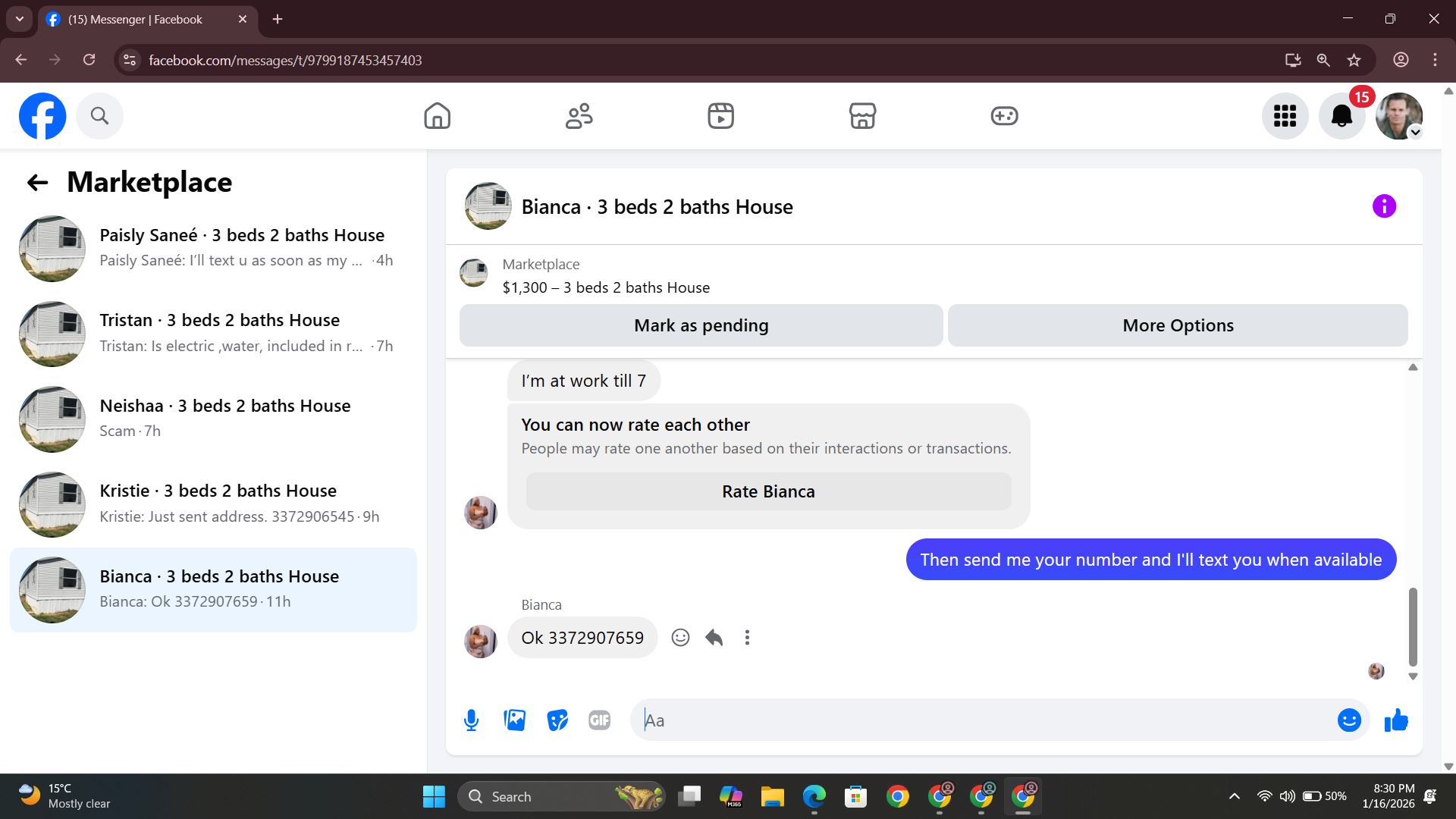The height and width of the screenshot is (819, 1456).
Task: Open emoji picker in message box
Action: (1349, 720)
